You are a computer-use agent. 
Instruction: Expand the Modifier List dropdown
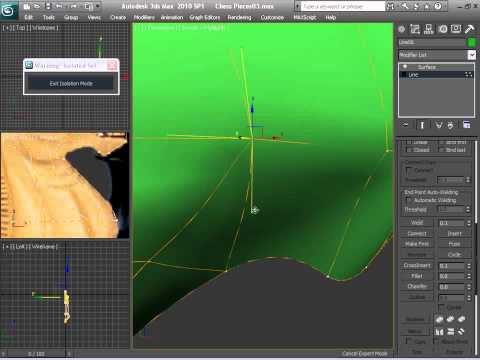click(x=472, y=55)
